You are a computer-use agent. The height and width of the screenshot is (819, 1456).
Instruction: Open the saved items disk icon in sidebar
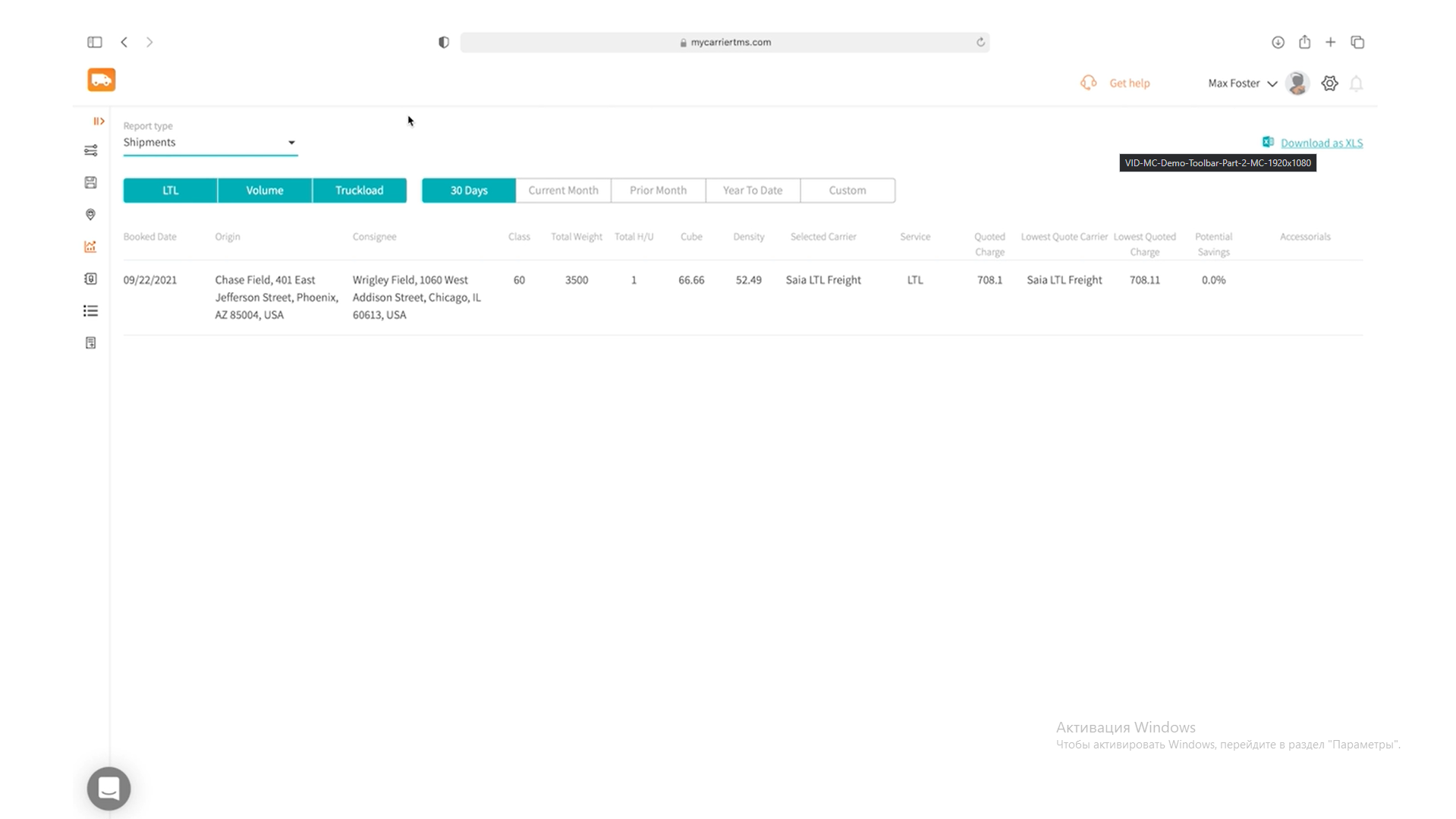click(90, 182)
